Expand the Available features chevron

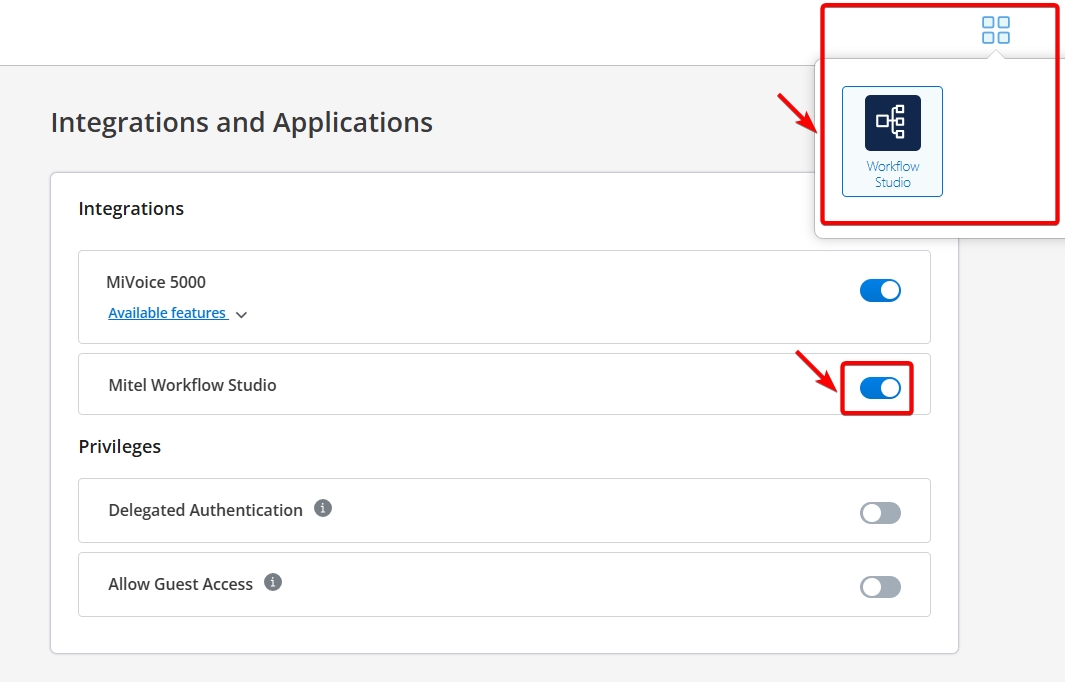241,315
